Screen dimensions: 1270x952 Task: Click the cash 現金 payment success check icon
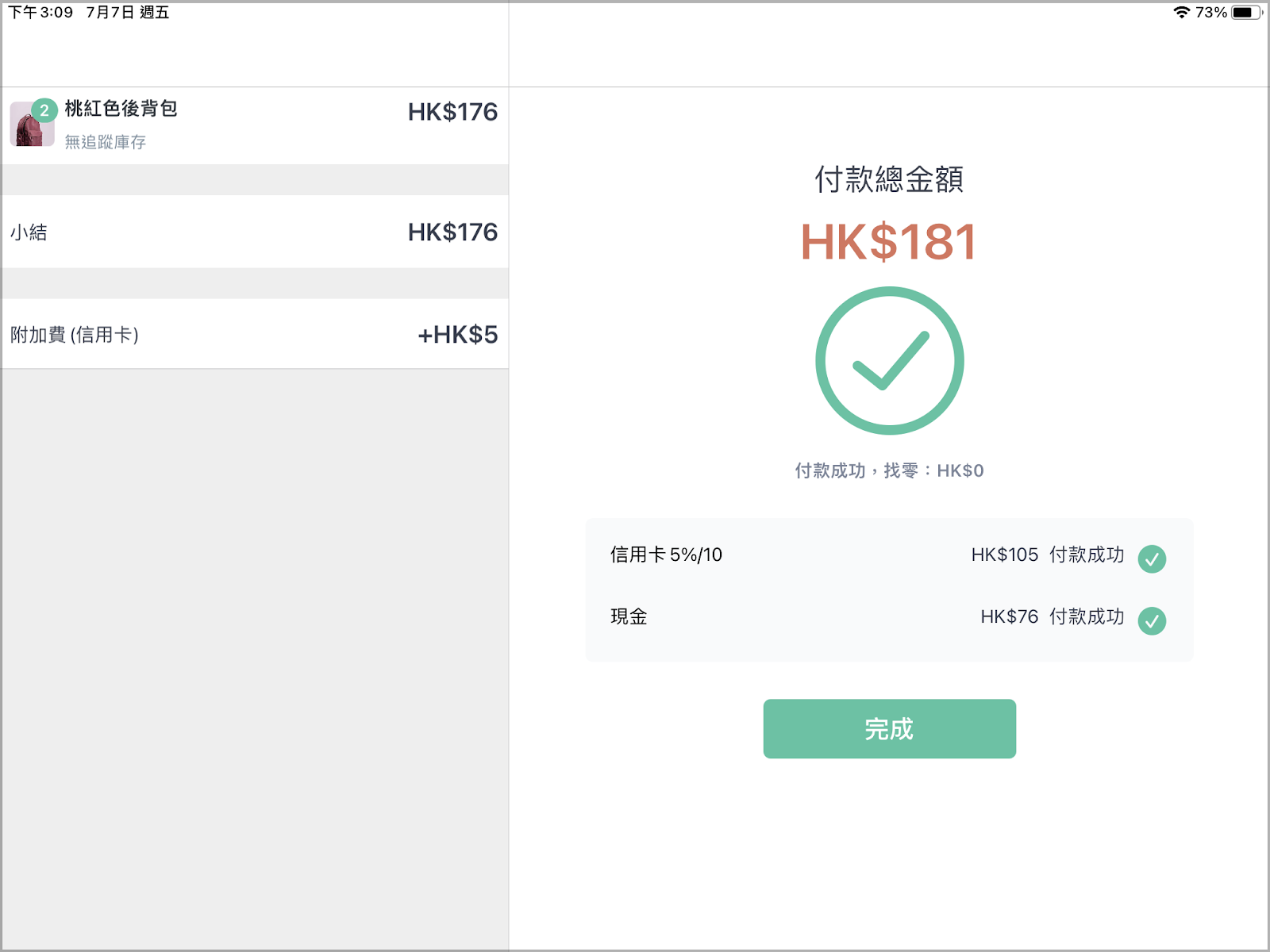pos(1152,620)
